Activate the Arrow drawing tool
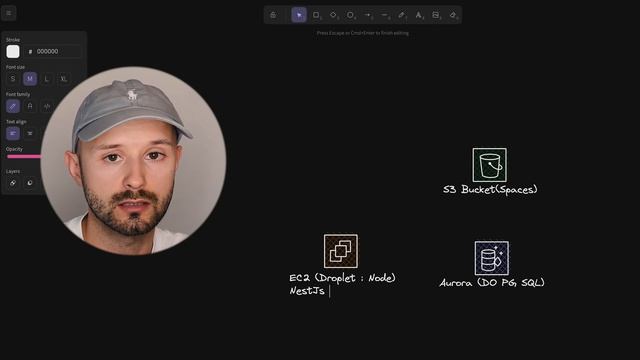 click(367, 15)
